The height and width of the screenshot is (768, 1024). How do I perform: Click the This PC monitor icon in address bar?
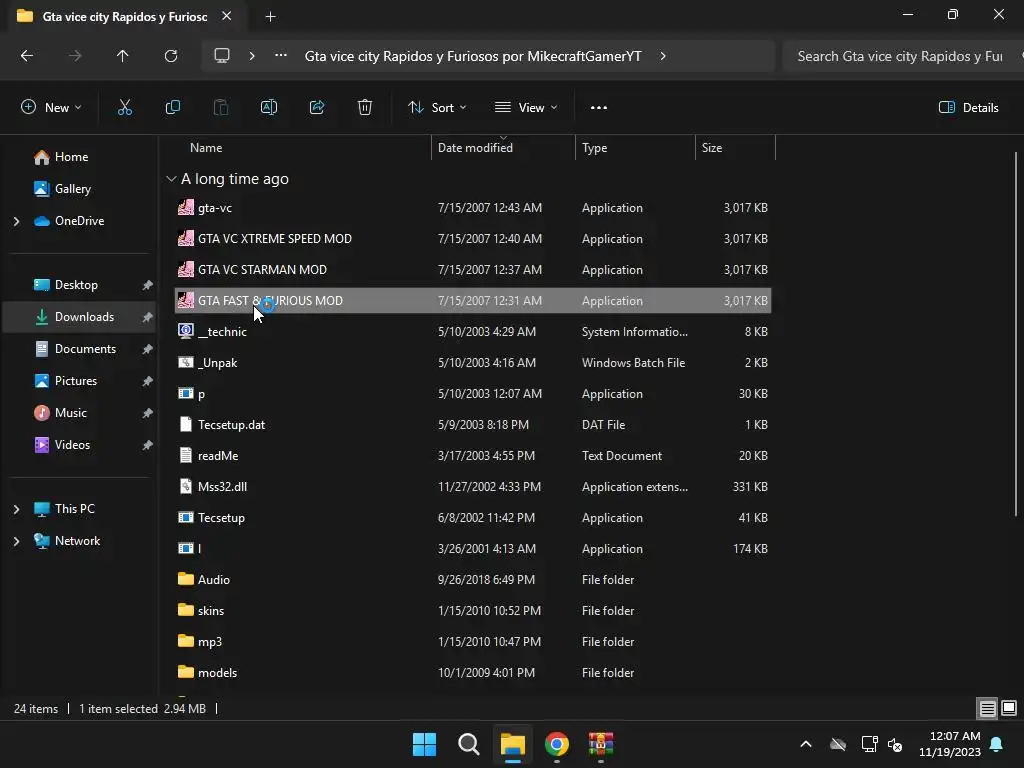(222, 56)
